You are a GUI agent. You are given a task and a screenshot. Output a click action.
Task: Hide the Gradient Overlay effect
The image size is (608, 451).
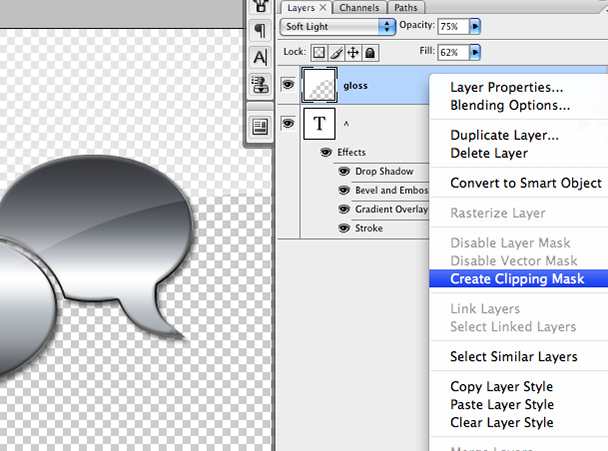coord(344,209)
